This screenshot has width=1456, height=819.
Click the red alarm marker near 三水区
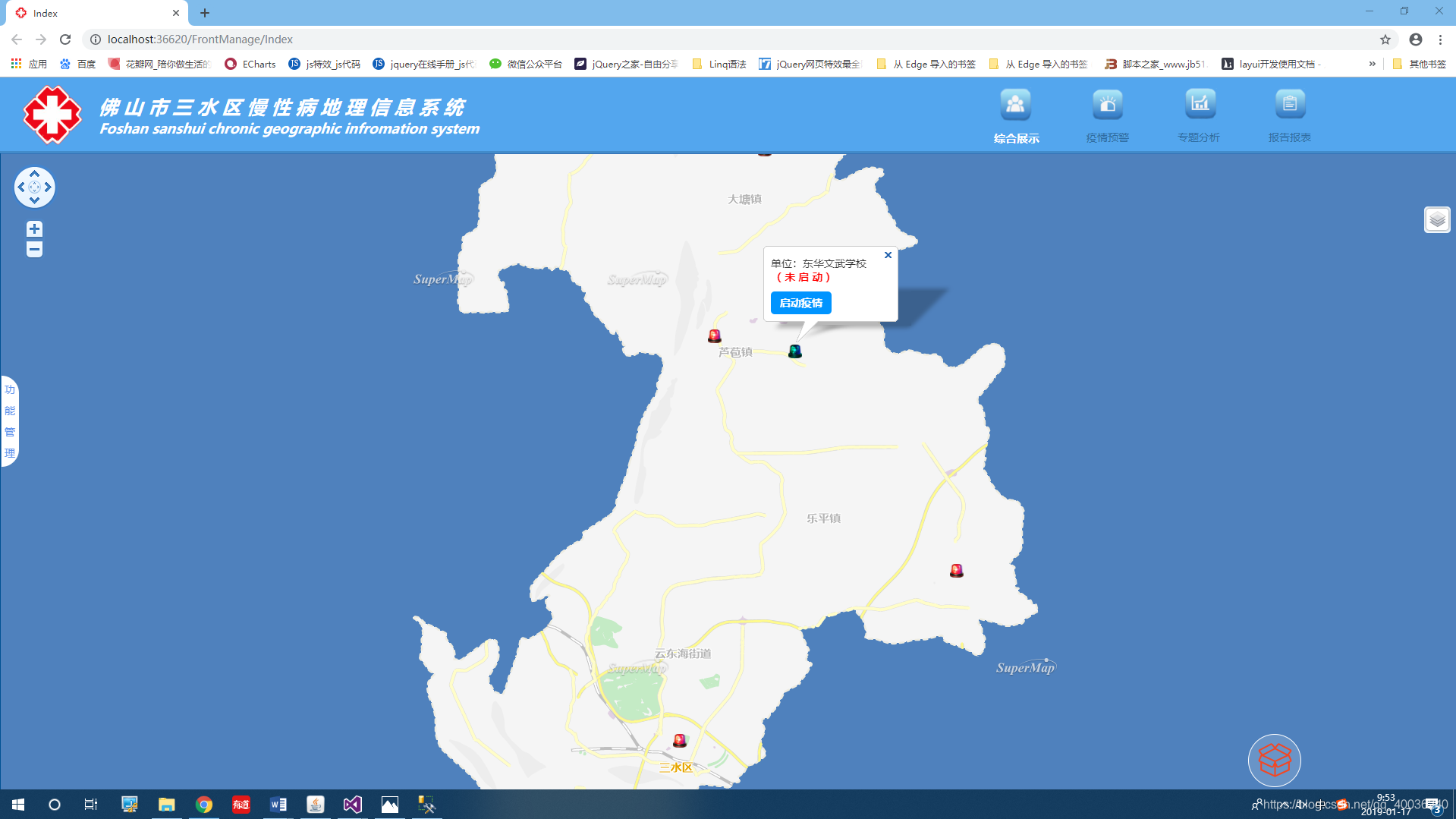(680, 740)
